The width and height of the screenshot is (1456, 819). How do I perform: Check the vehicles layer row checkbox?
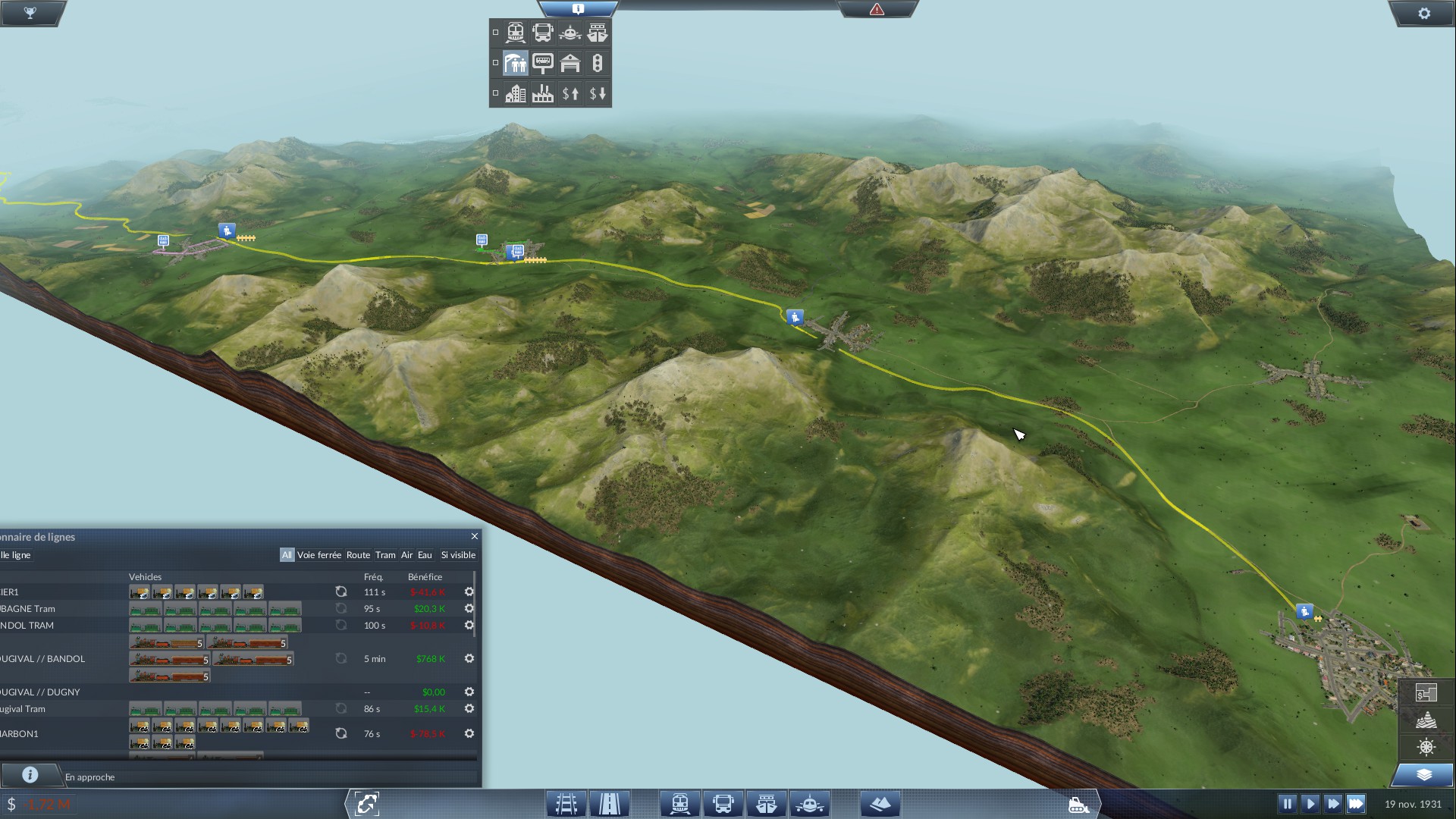click(496, 33)
